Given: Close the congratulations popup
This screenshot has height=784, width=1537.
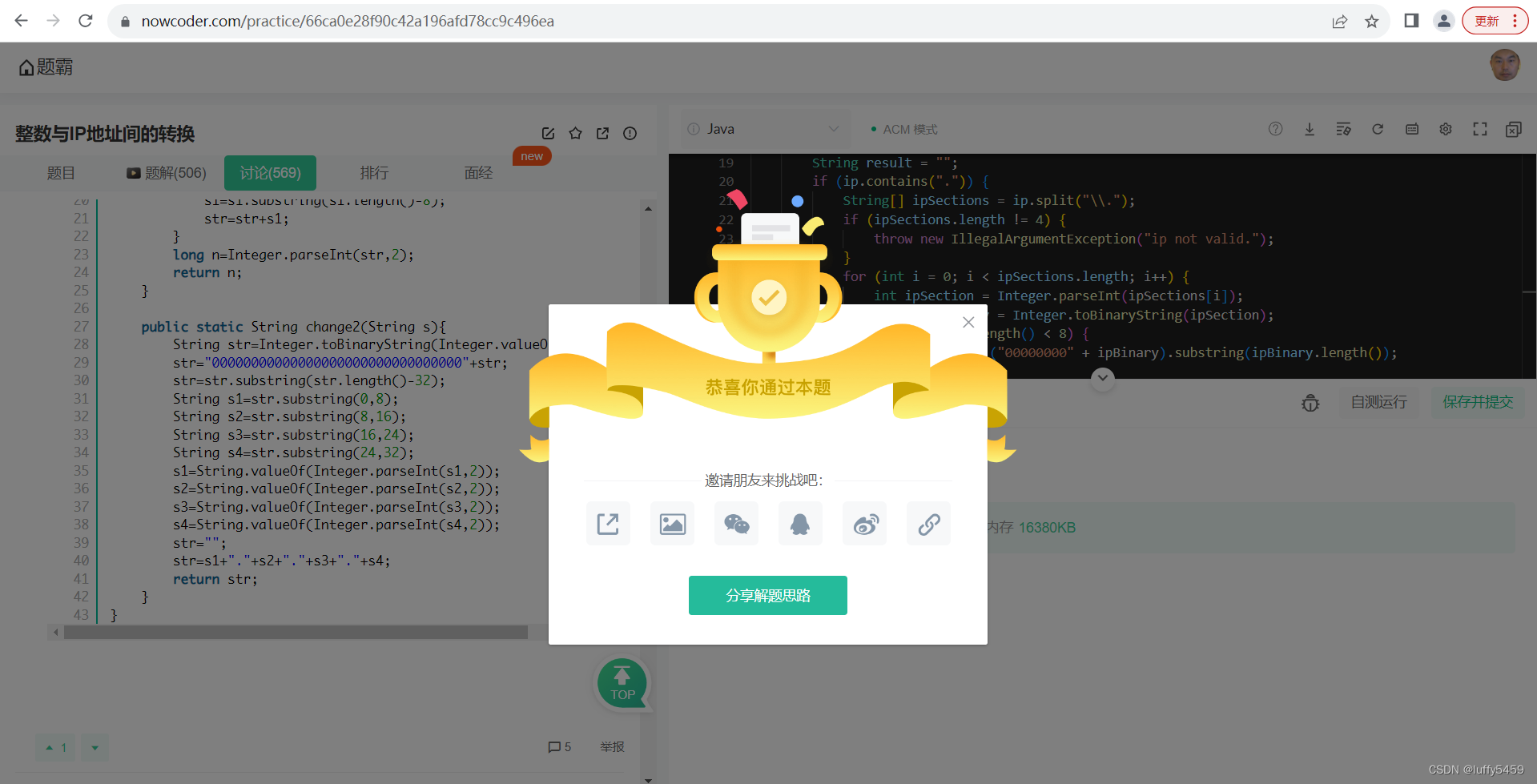Looking at the screenshot, I should tap(968, 322).
